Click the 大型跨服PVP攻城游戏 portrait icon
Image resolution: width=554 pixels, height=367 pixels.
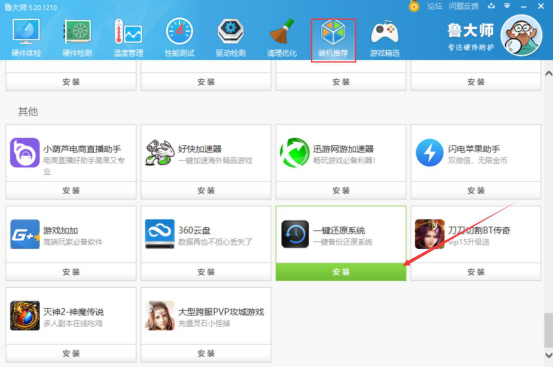click(160, 315)
